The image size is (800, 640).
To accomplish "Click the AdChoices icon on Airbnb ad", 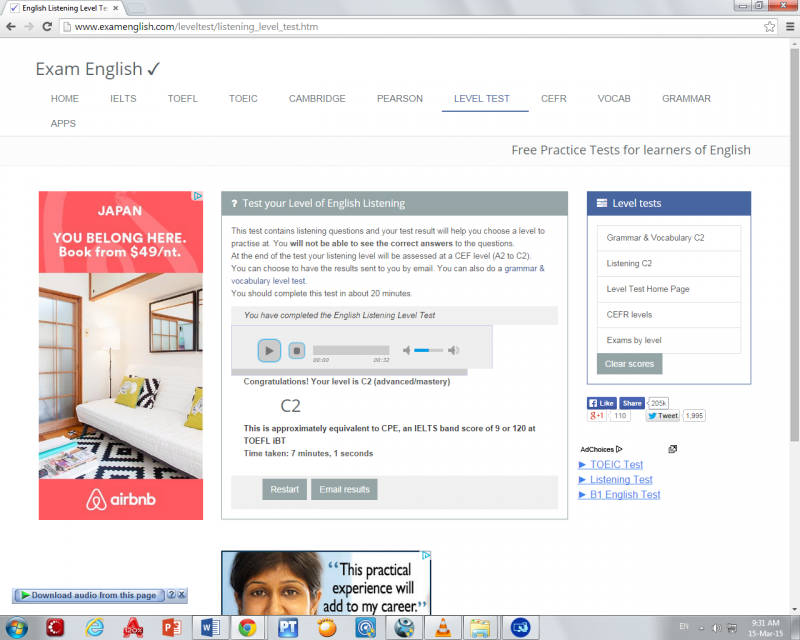I will point(197,196).
